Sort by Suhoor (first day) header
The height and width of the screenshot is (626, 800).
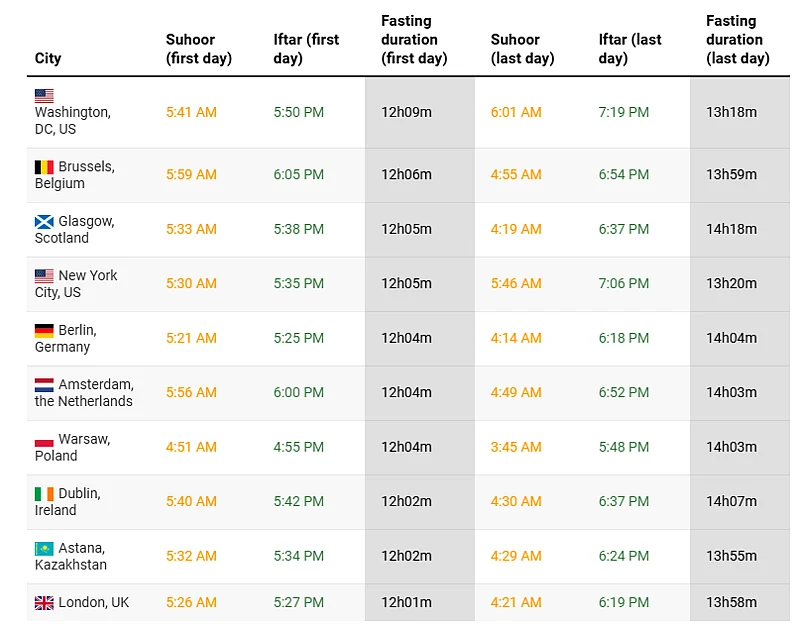(x=198, y=49)
